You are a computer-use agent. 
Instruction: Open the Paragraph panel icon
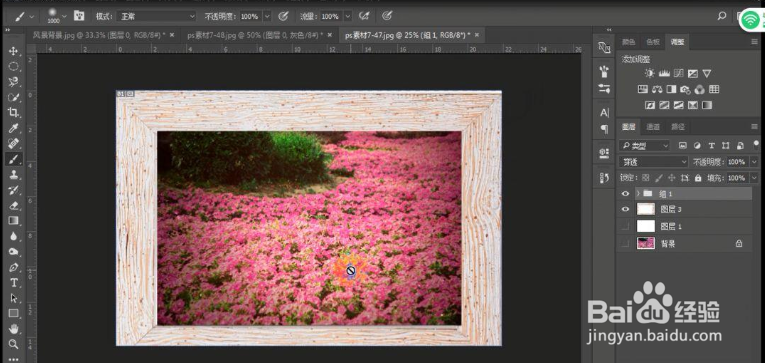(x=604, y=129)
